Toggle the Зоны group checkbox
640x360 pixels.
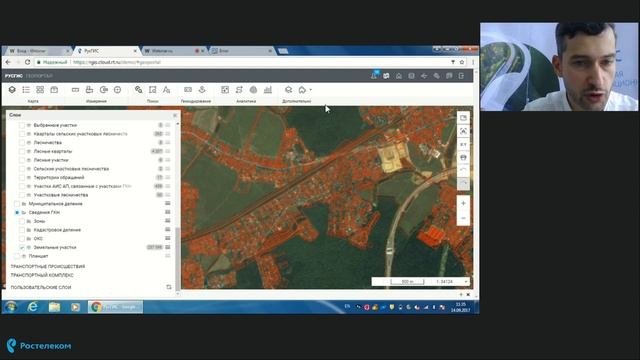22,221
